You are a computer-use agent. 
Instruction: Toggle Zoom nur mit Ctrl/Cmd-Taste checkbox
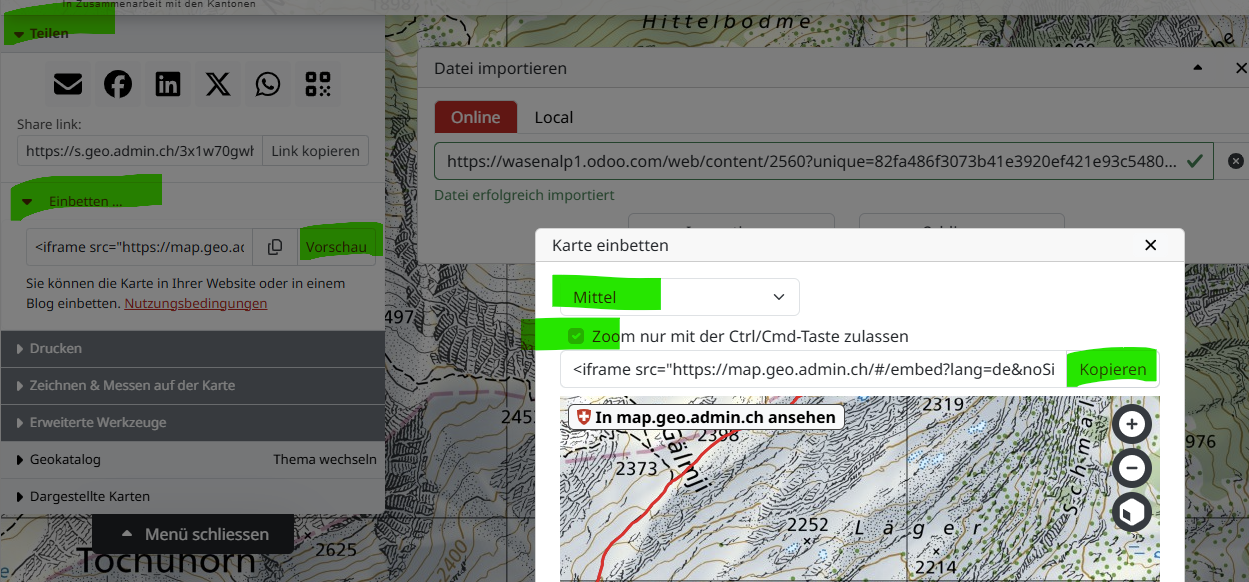pos(576,336)
